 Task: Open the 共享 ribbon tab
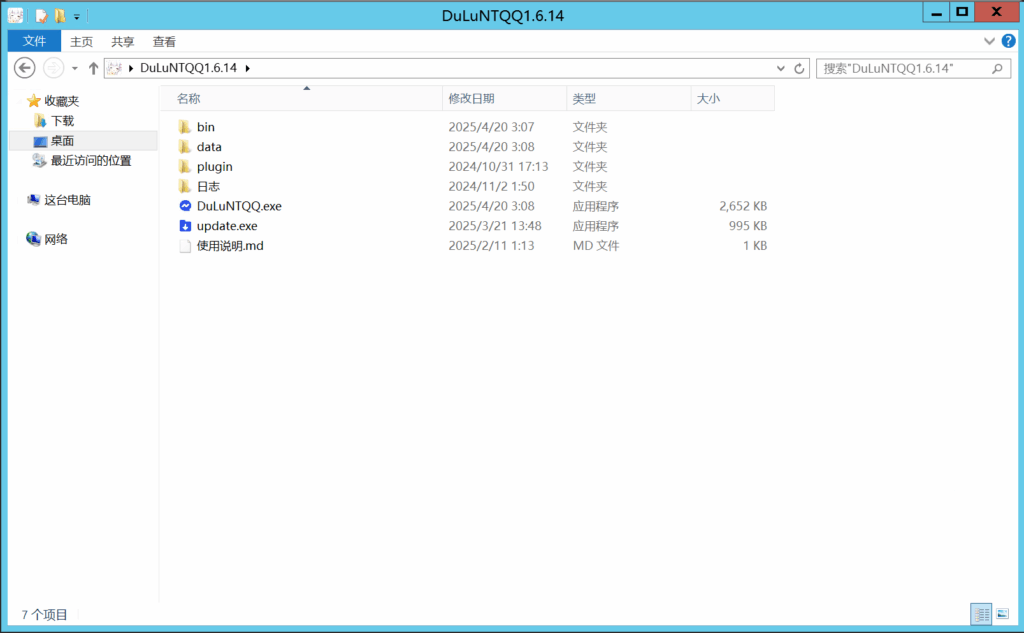123,42
